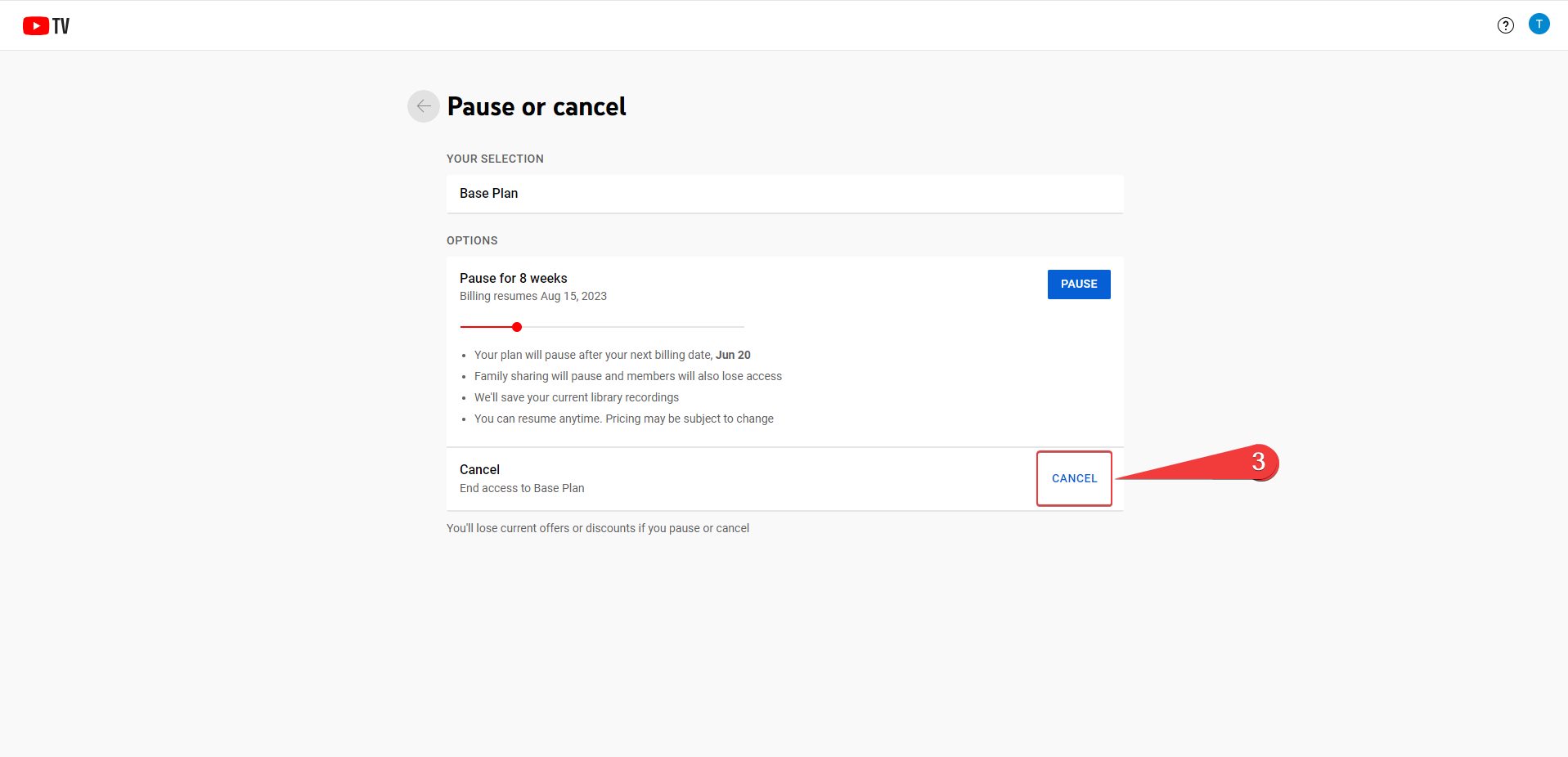1568x757 pixels.
Task: Click the back arrow next to Pause or cancel
Action: tap(423, 105)
